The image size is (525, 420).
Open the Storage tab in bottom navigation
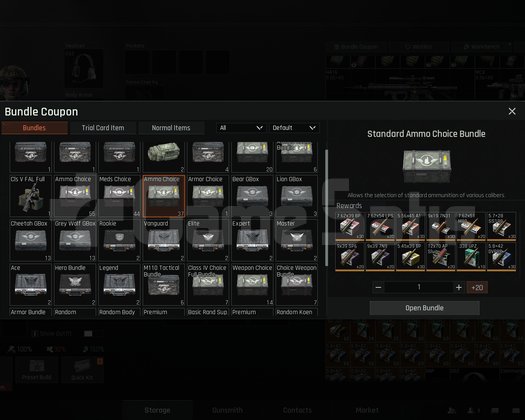157,410
